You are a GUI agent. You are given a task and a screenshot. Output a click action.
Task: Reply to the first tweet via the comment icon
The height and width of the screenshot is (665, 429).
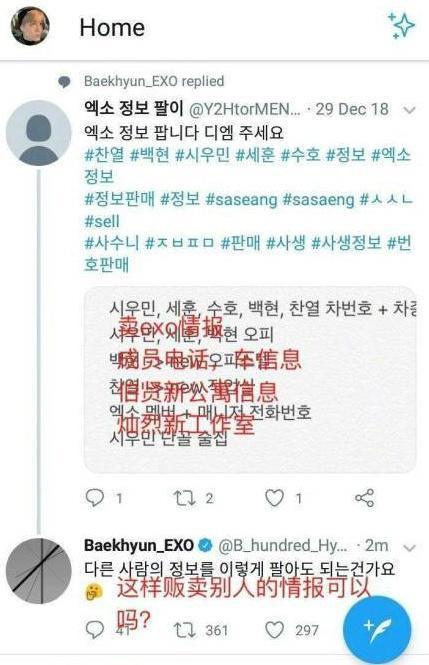coord(95,497)
